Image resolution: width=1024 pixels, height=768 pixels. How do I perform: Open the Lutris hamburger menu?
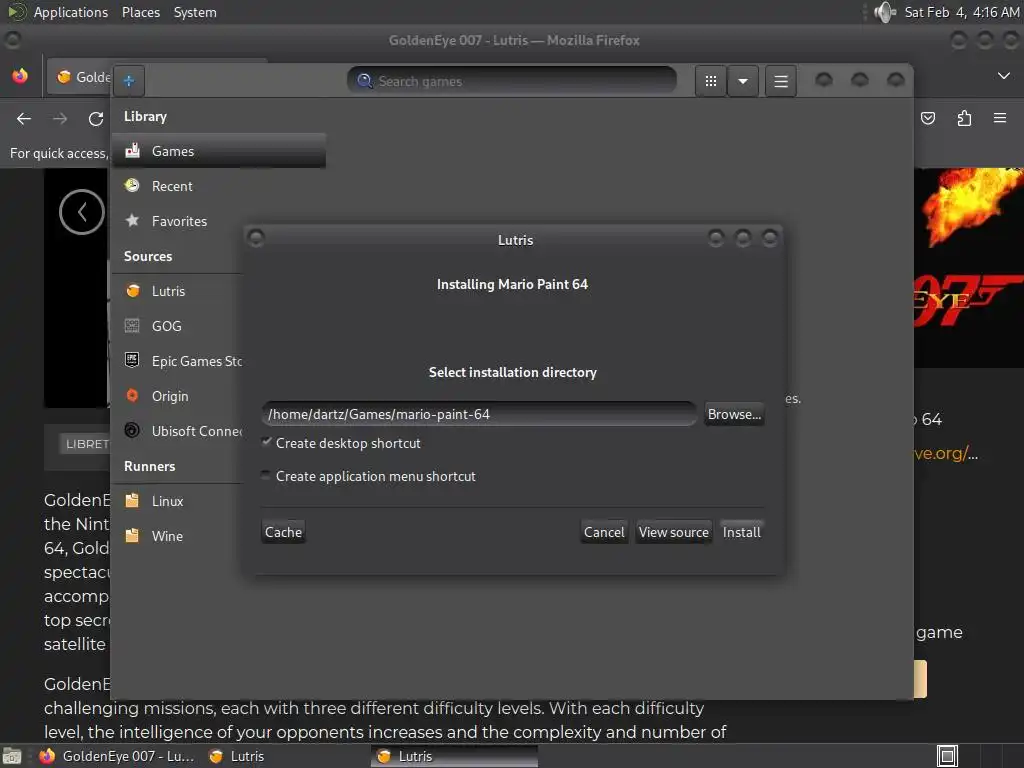[x=780, y=81]
